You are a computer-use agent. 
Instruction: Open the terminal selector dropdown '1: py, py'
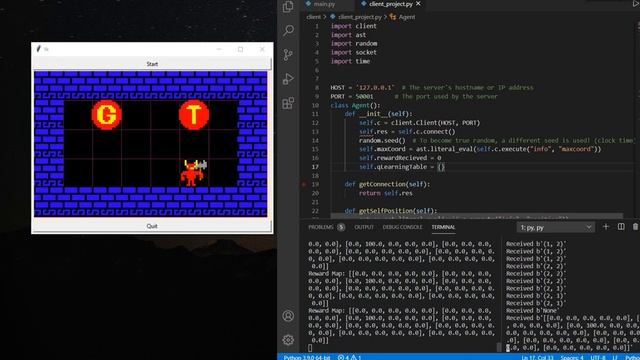tap(556, 227)
